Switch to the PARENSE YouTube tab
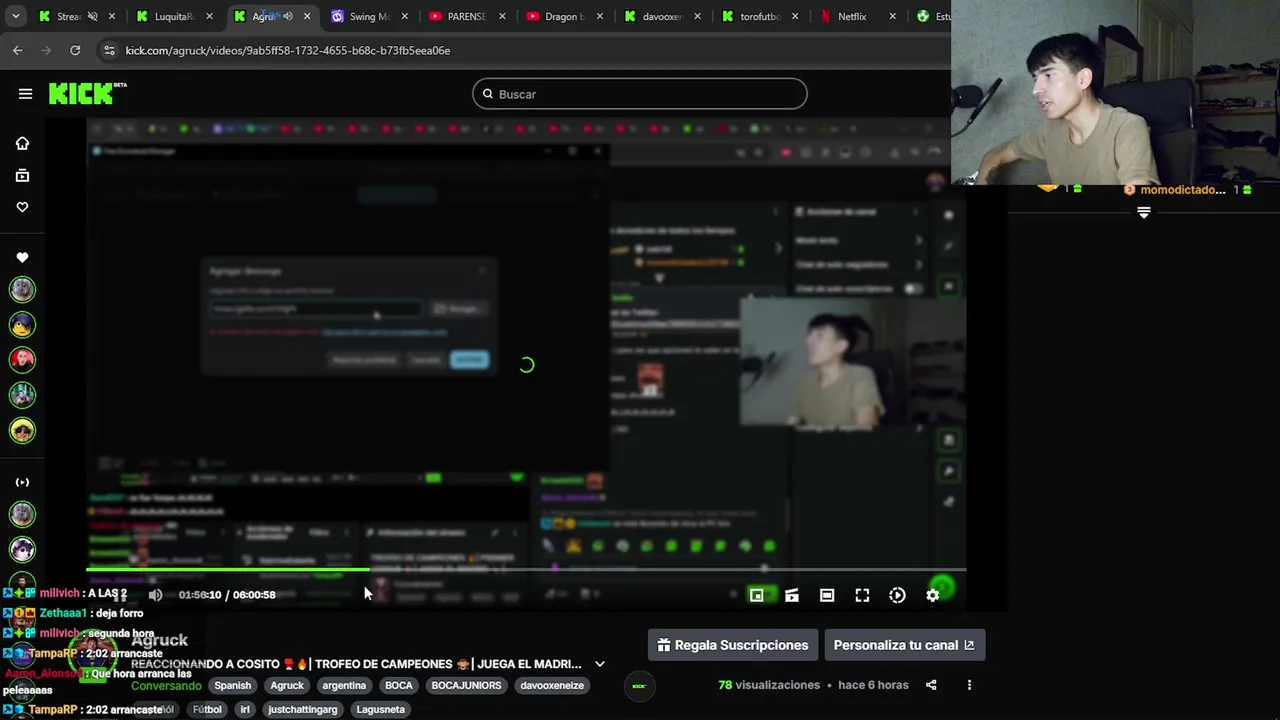Image resolution: width=1280 pixels, height=720 pixels. [466, 16]
